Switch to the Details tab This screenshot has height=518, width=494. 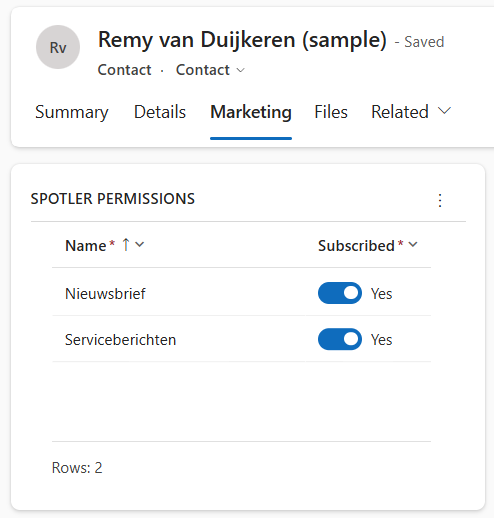pyautogui.click(x=160, y=112)
